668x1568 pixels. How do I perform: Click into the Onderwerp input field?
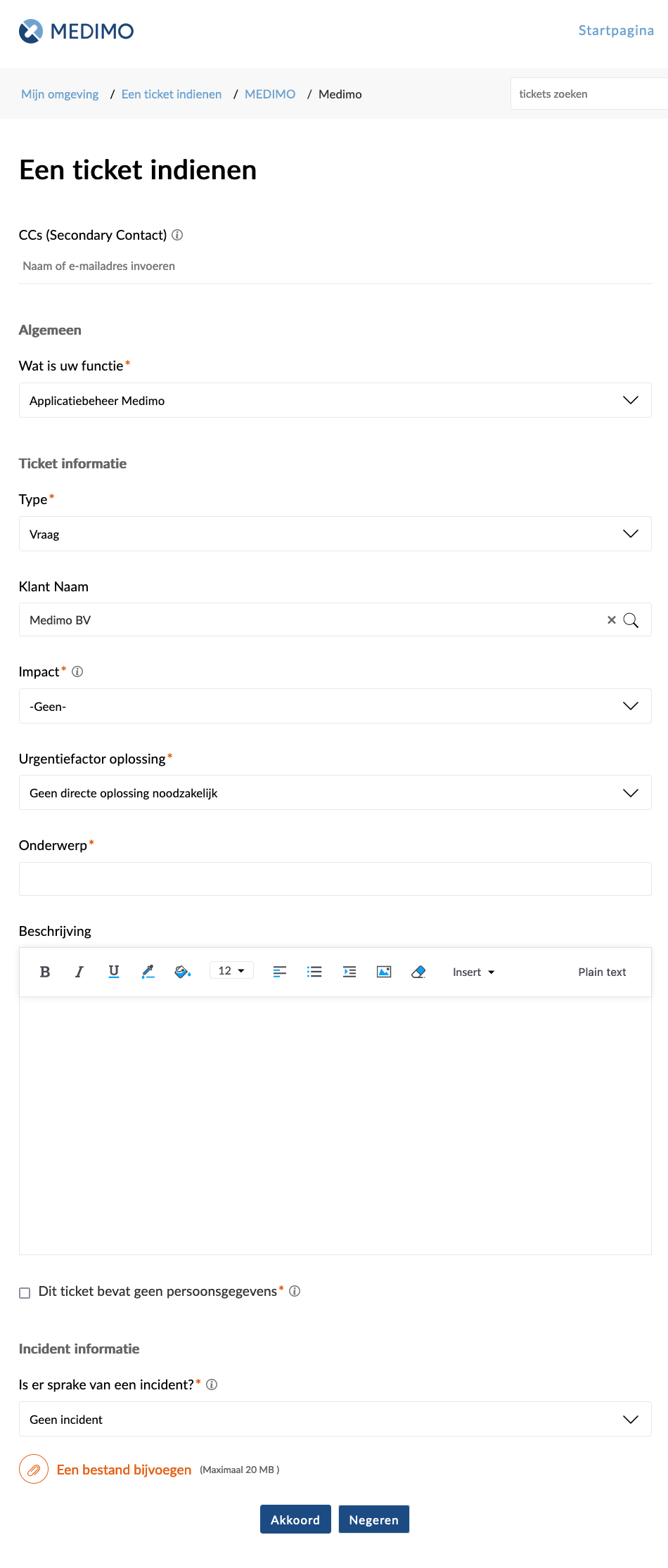[335, 879]
